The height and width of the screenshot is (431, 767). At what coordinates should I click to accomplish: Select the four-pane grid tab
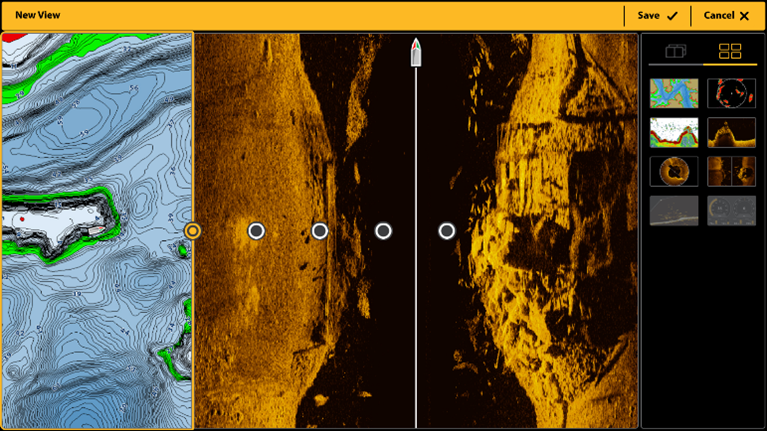(x=730, y=52)
